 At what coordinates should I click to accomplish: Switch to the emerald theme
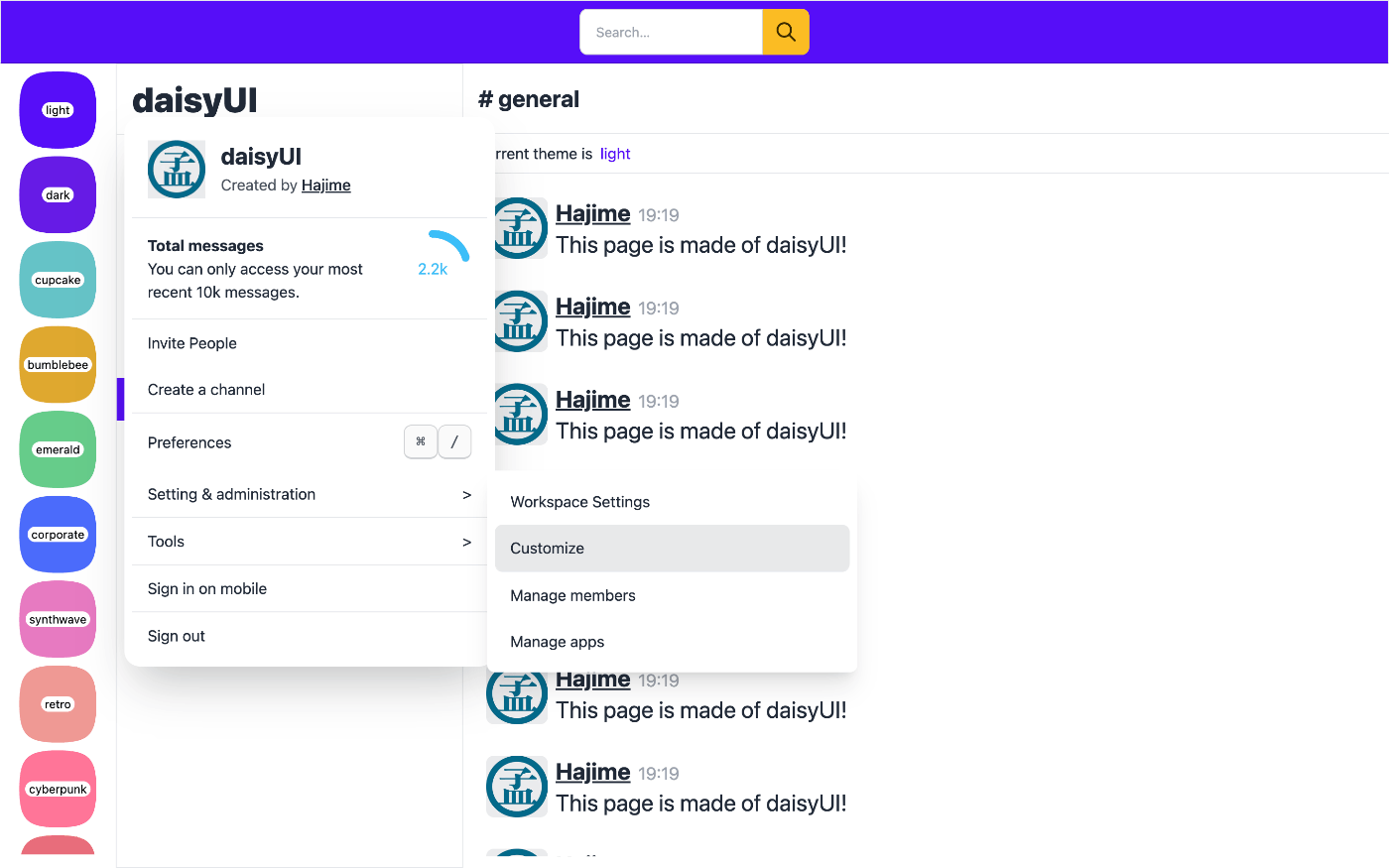tap(58, 449)
